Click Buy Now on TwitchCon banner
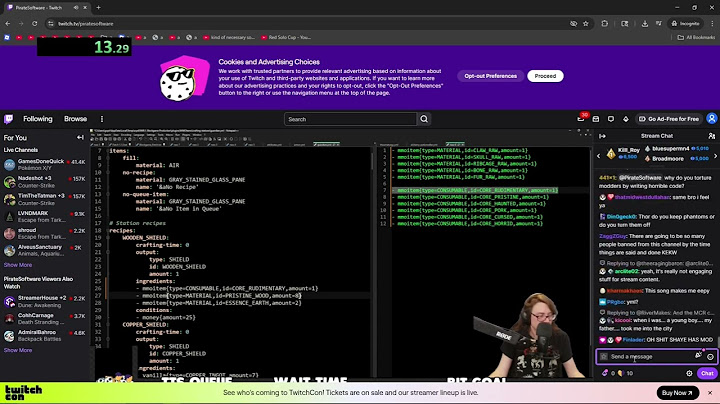 point(677,393)
